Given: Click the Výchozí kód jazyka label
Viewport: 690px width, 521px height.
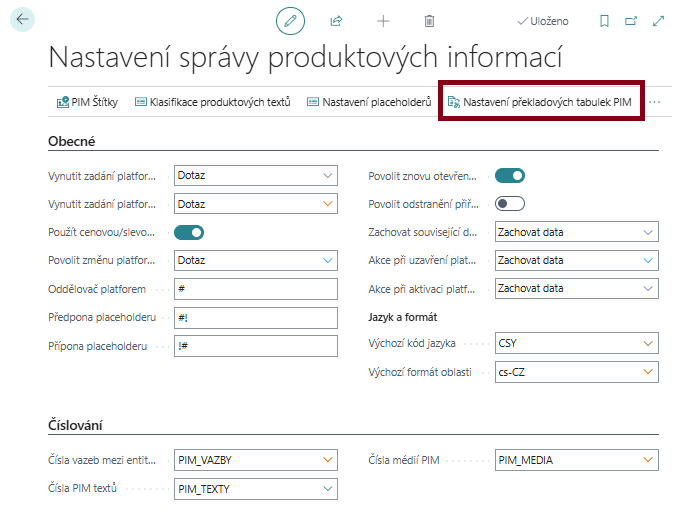Looking at the screenshot, I should click(412, 343).
